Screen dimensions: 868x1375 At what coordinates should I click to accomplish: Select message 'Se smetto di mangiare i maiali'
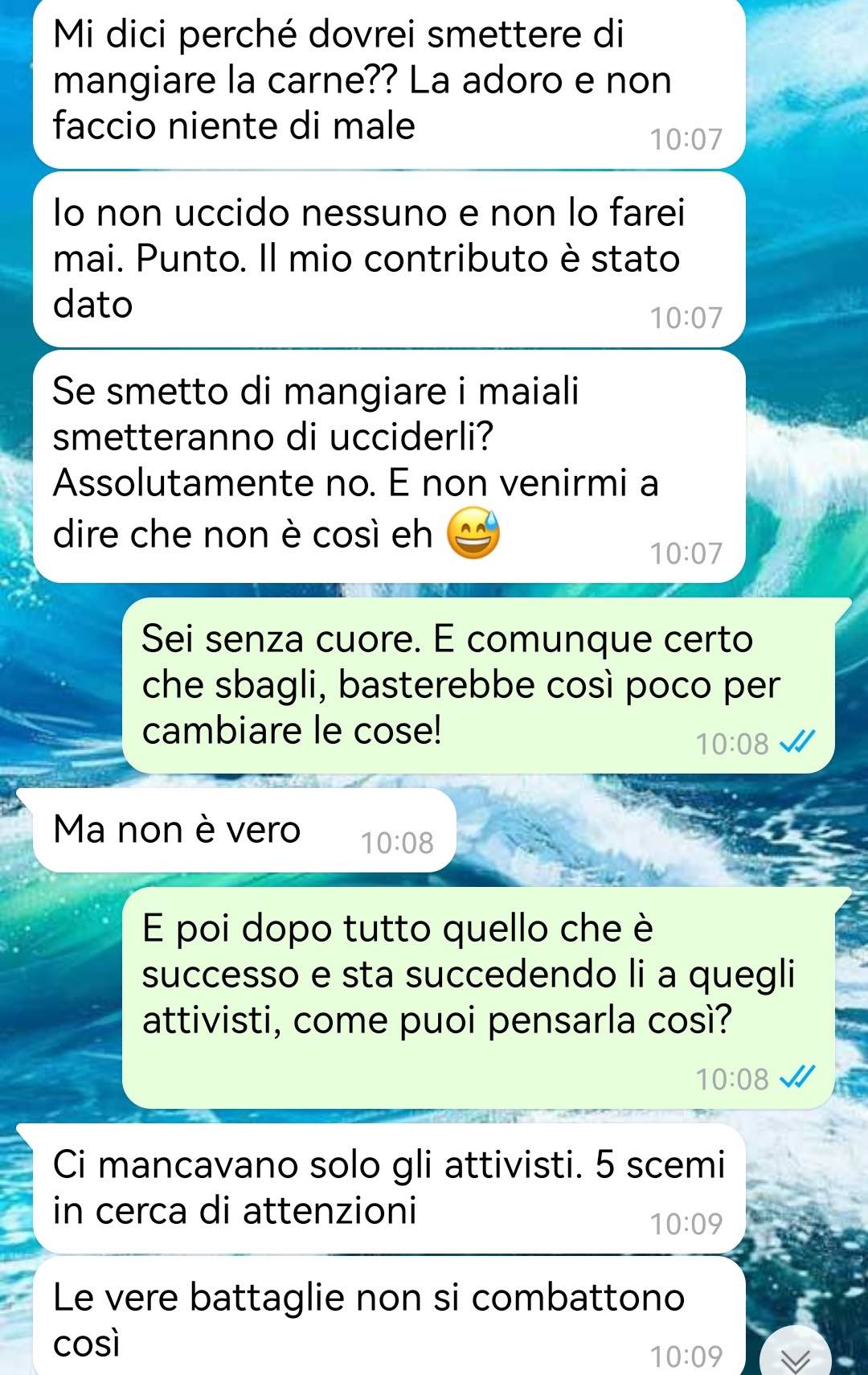click(389, 466)
